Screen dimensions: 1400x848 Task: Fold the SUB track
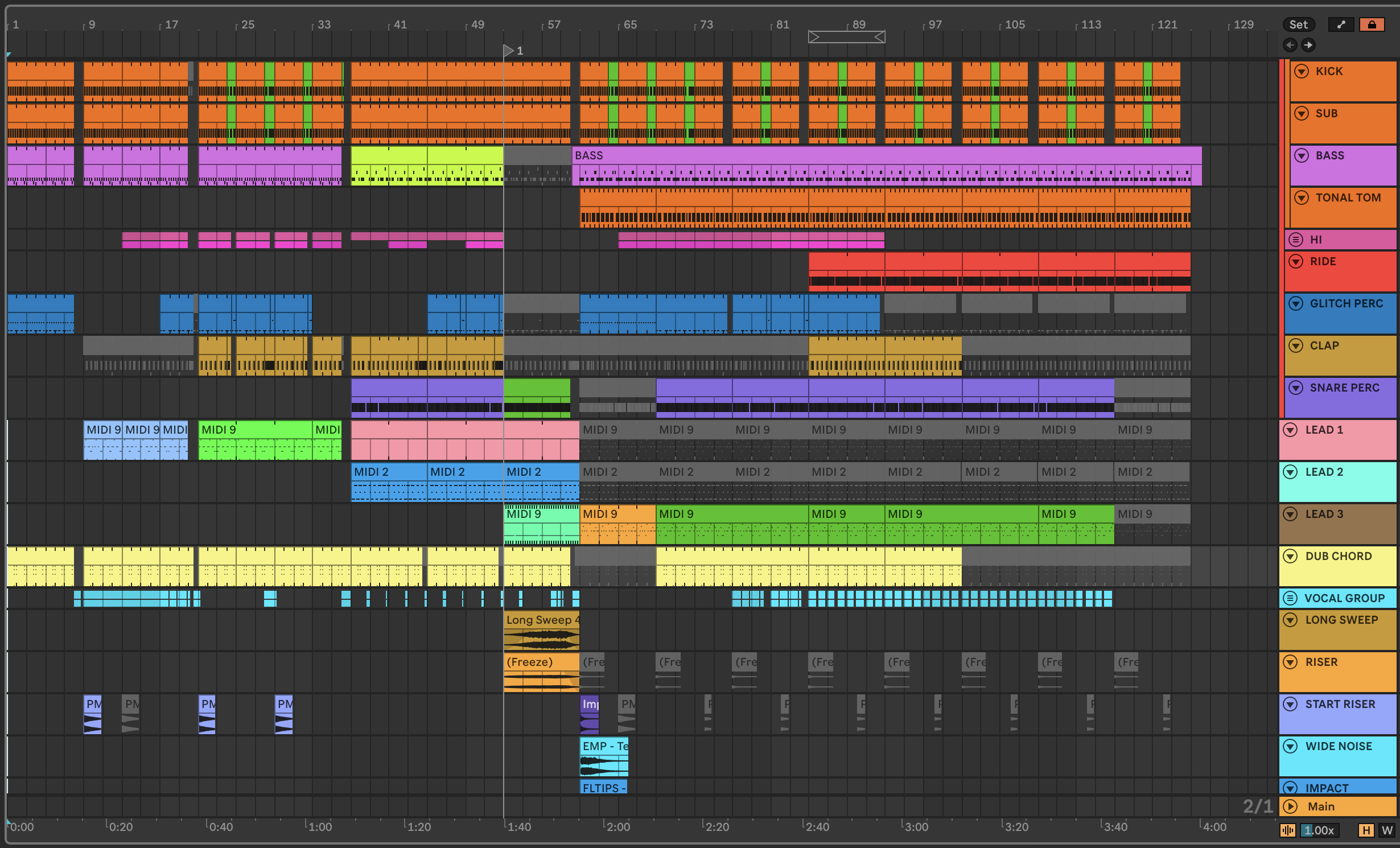point(1302,113)
